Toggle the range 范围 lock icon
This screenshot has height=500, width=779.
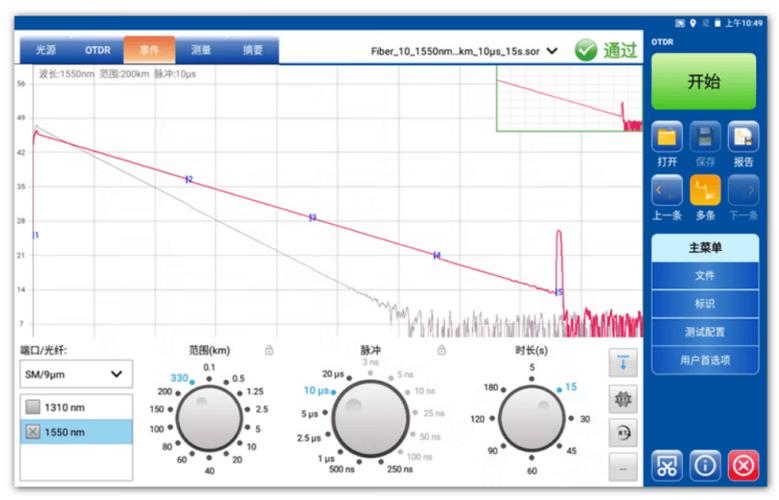(269, 350)
